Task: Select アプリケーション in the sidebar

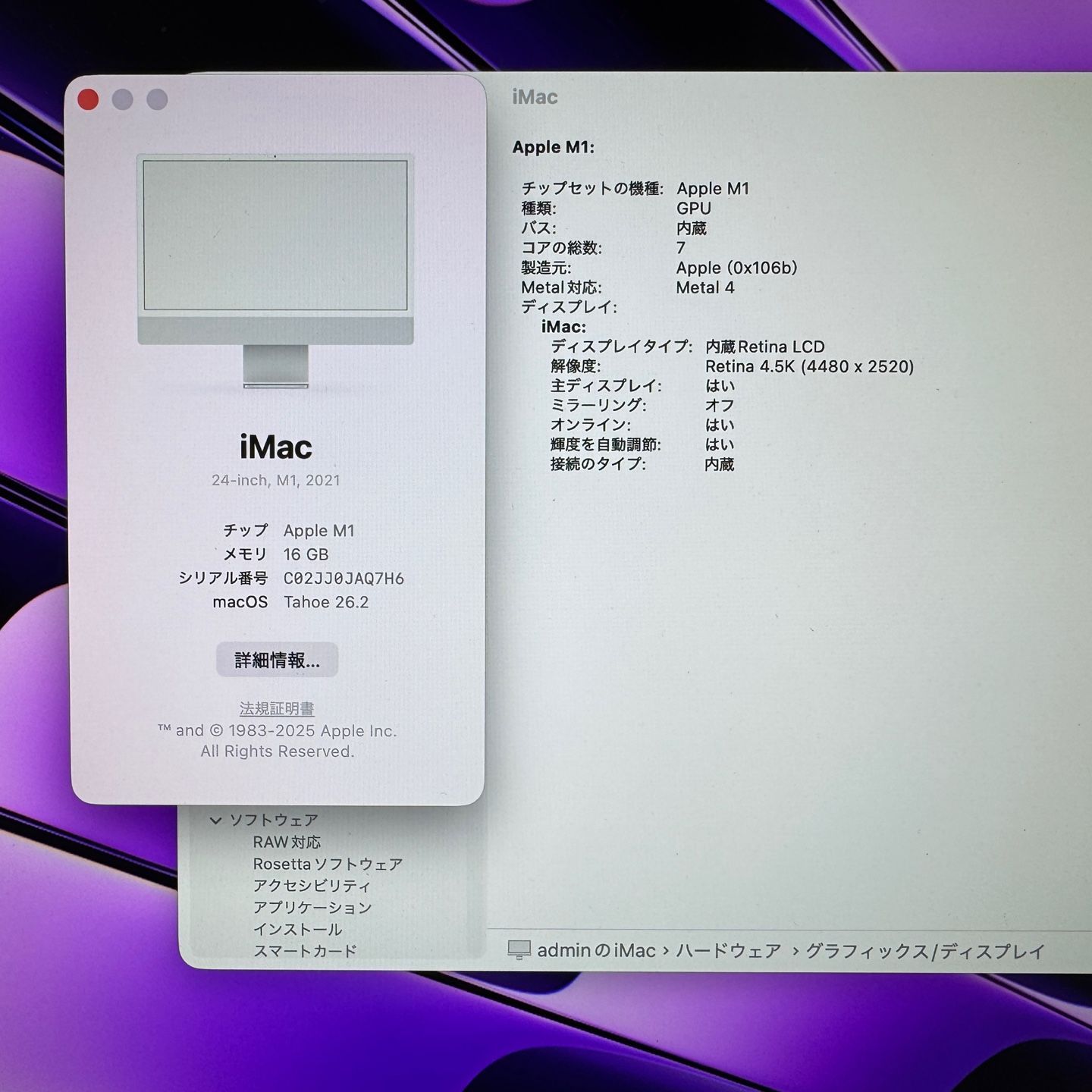Action: click(315, 906)
